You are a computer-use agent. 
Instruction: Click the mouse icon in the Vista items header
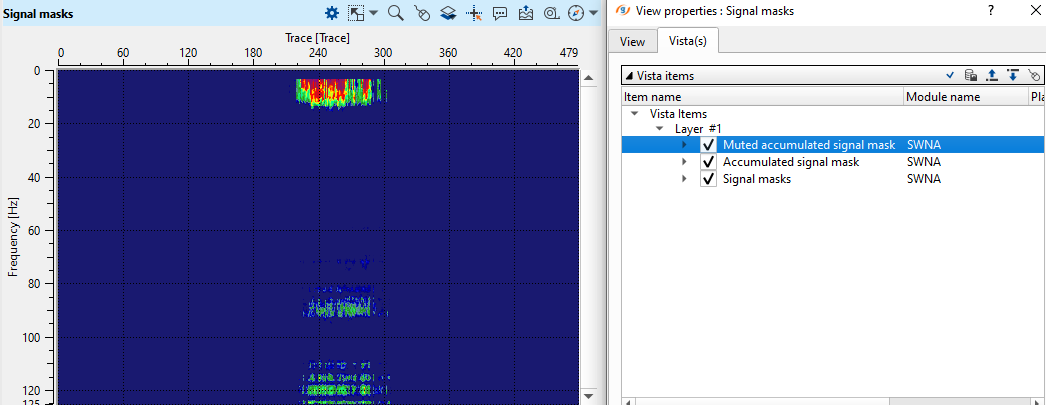(1033, 75)
